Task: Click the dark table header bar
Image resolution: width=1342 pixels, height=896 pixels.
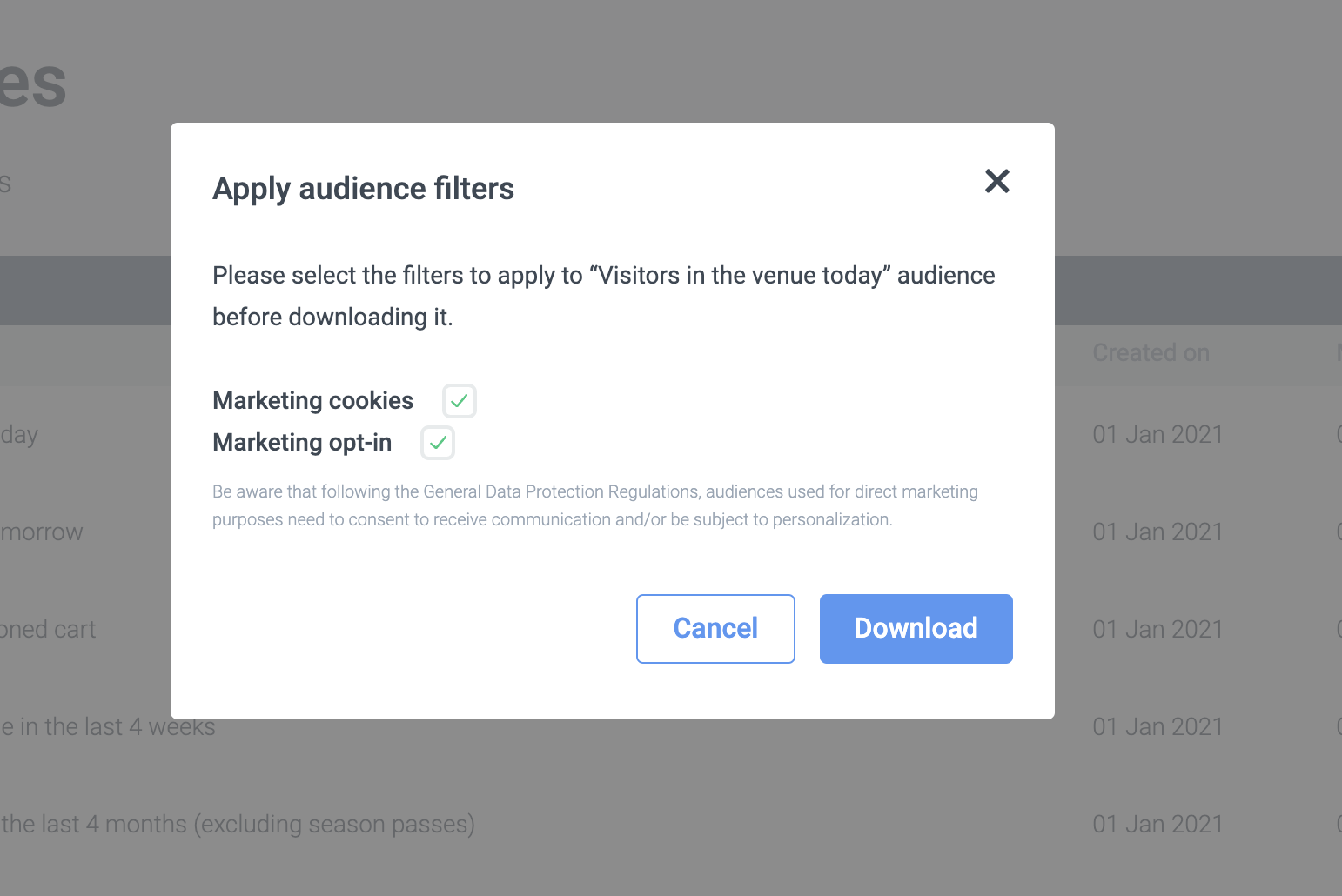Action: pyautogui.click(x=1198, y=291)
